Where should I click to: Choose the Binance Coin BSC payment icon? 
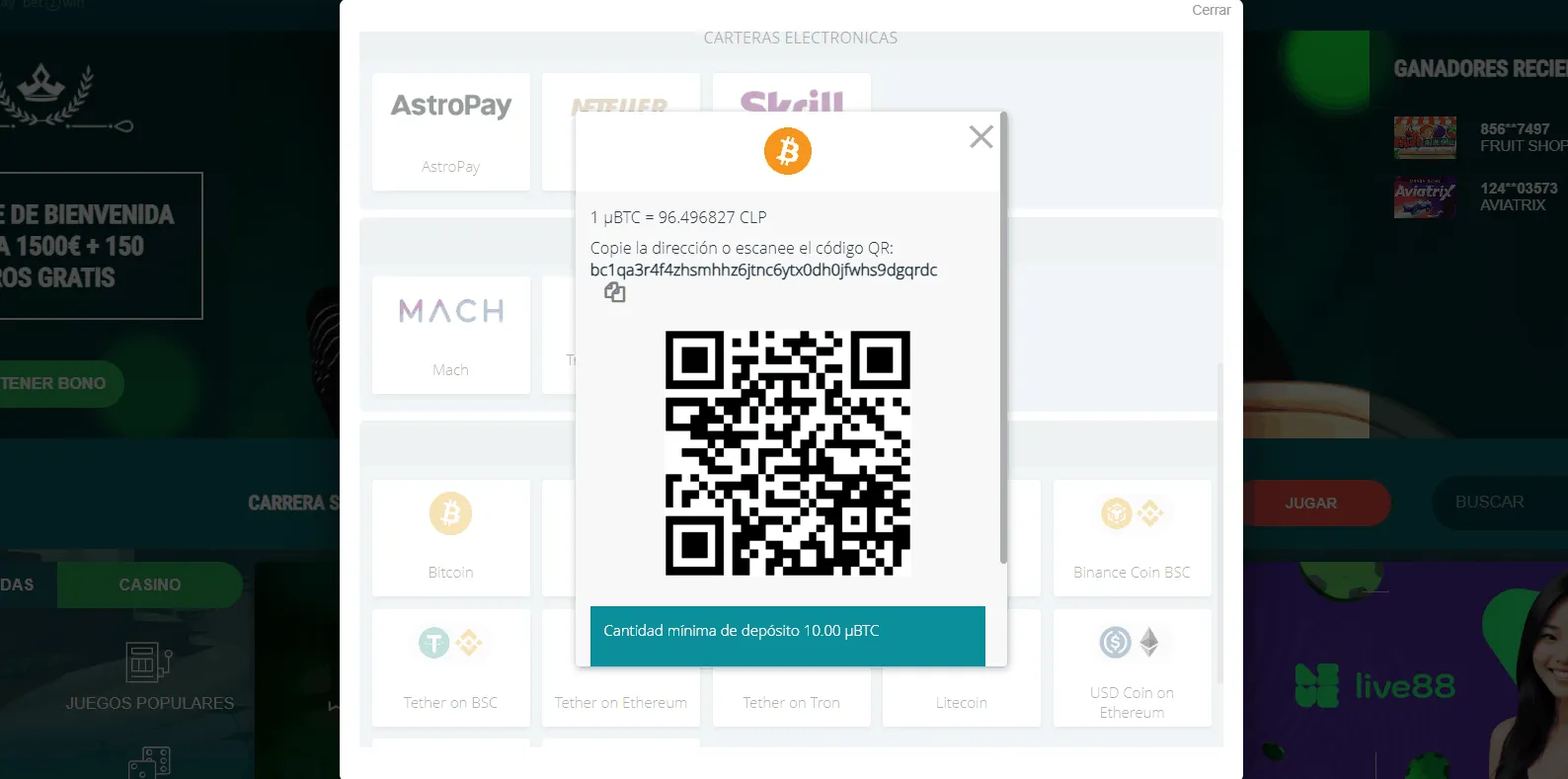(1132, 513)
